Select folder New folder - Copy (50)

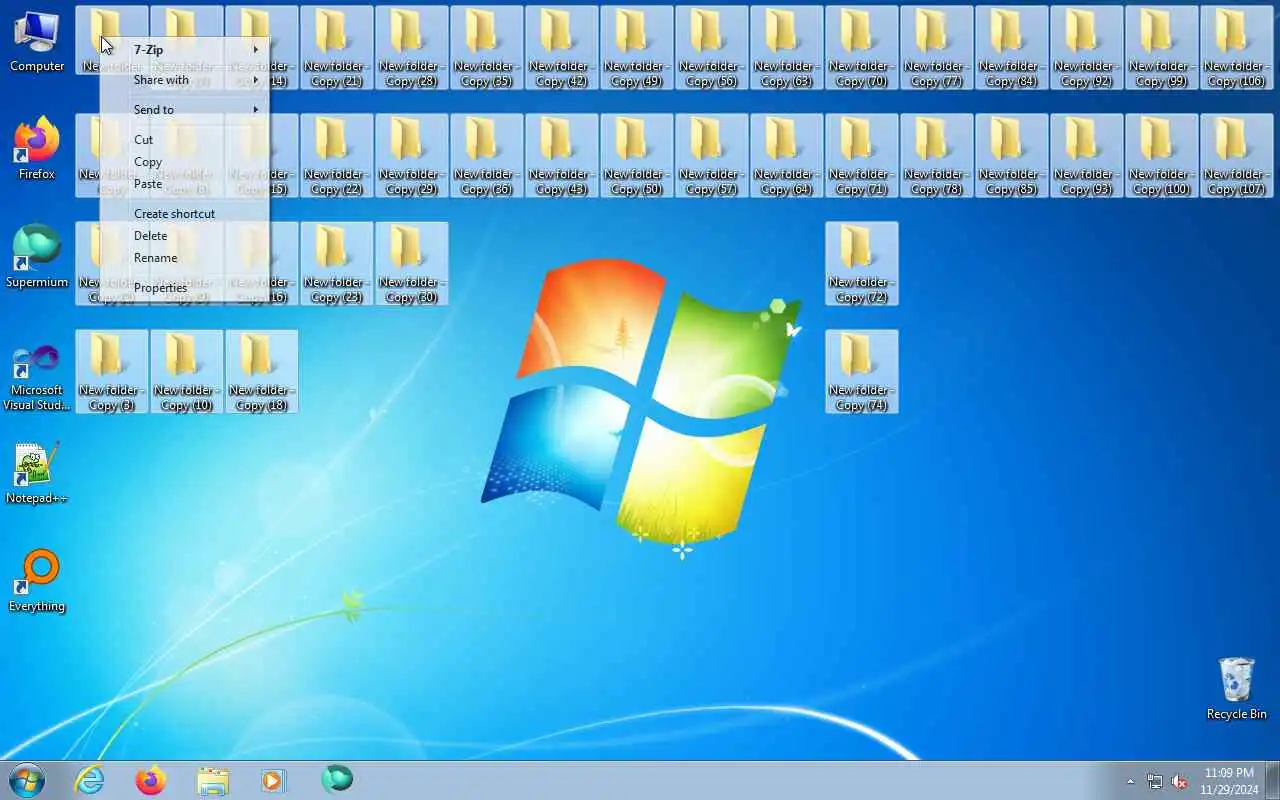tap(637, 156)
